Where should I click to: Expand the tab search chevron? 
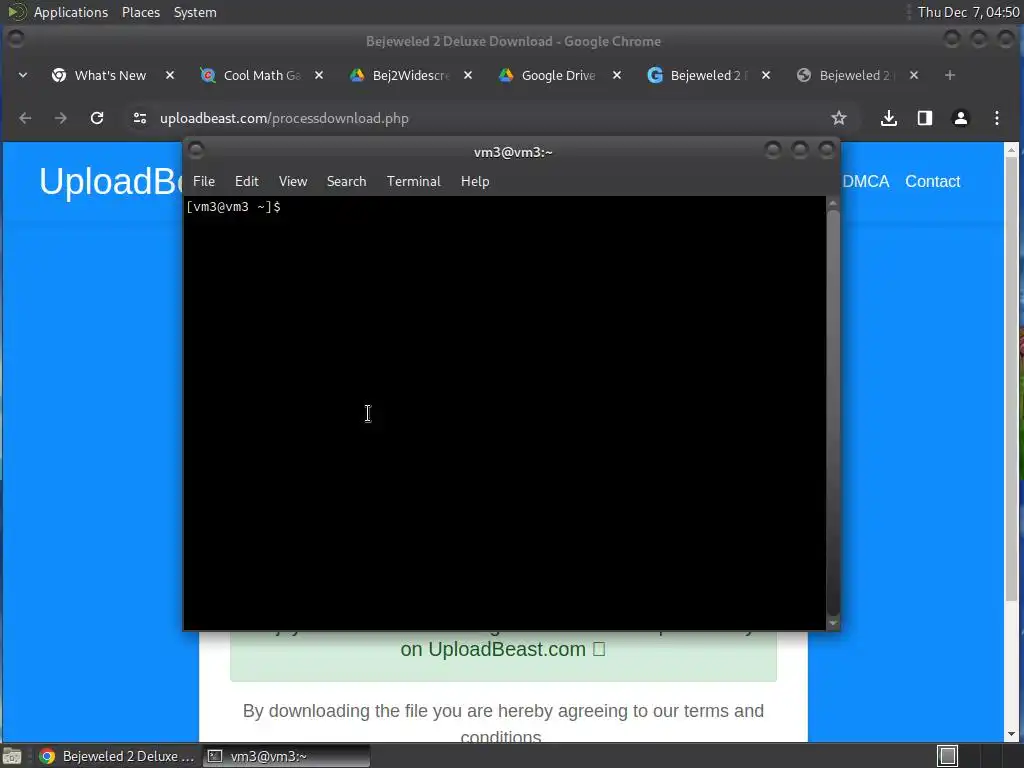(23, 75)
